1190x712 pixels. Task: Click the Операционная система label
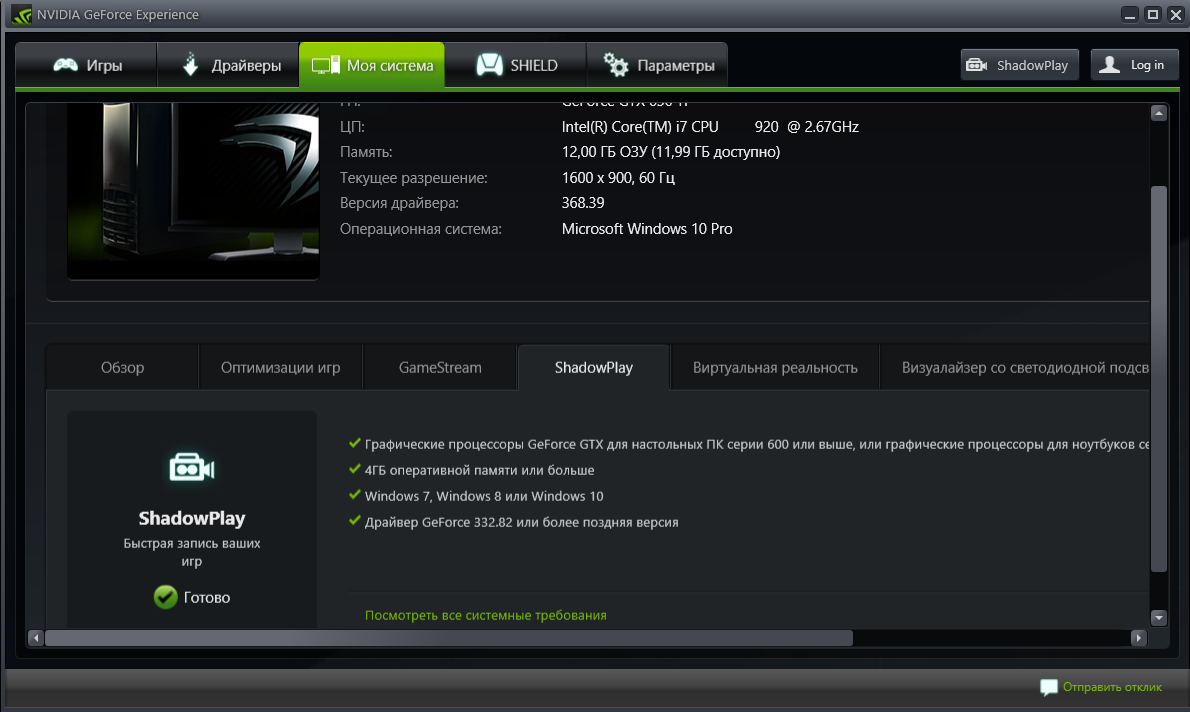(420, 228)
